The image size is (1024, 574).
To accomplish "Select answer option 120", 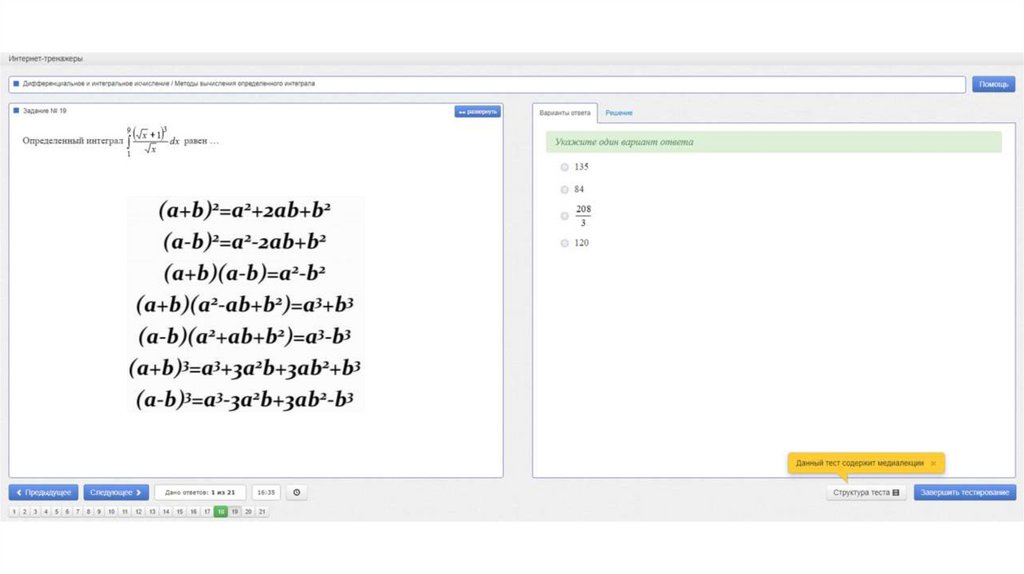I will pos(565,243).
